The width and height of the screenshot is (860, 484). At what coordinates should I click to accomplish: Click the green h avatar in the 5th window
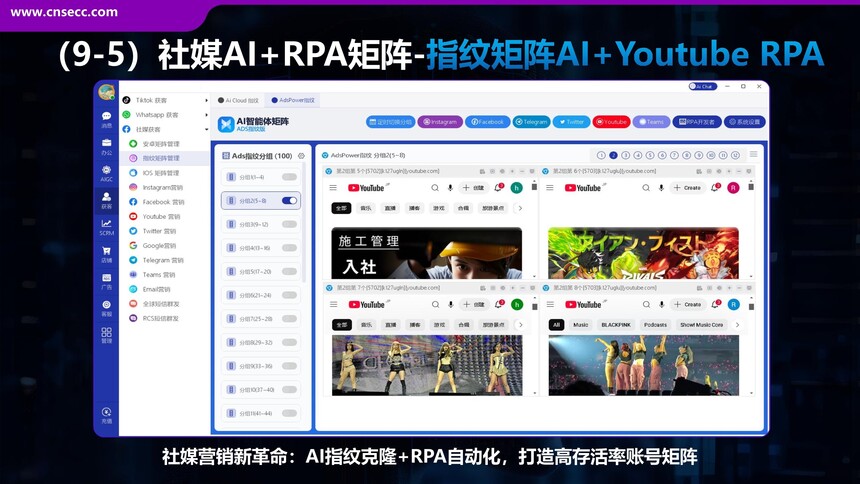tap(516, 188)
